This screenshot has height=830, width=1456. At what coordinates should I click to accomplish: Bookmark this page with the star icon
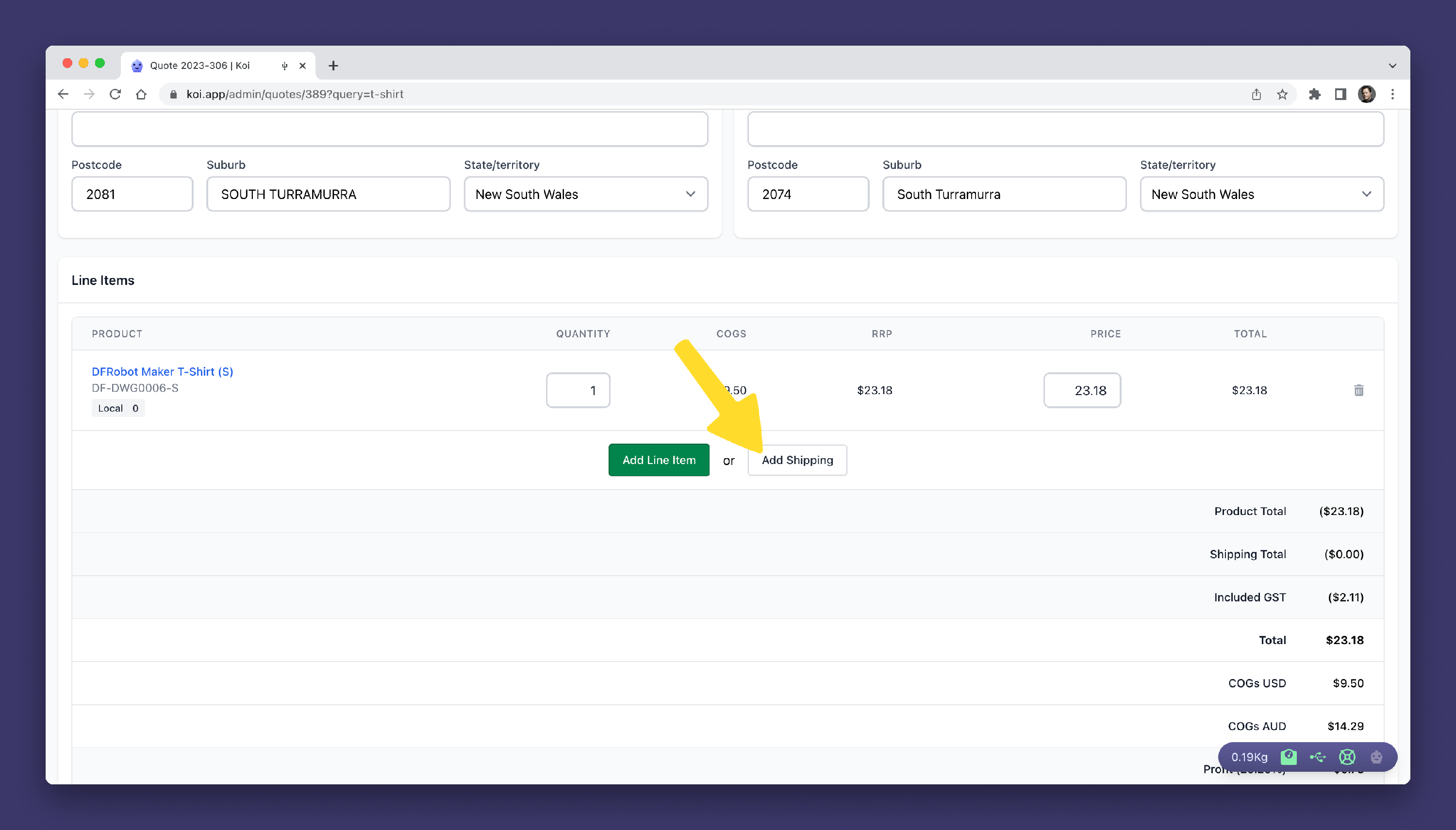tap(1282, 95)
